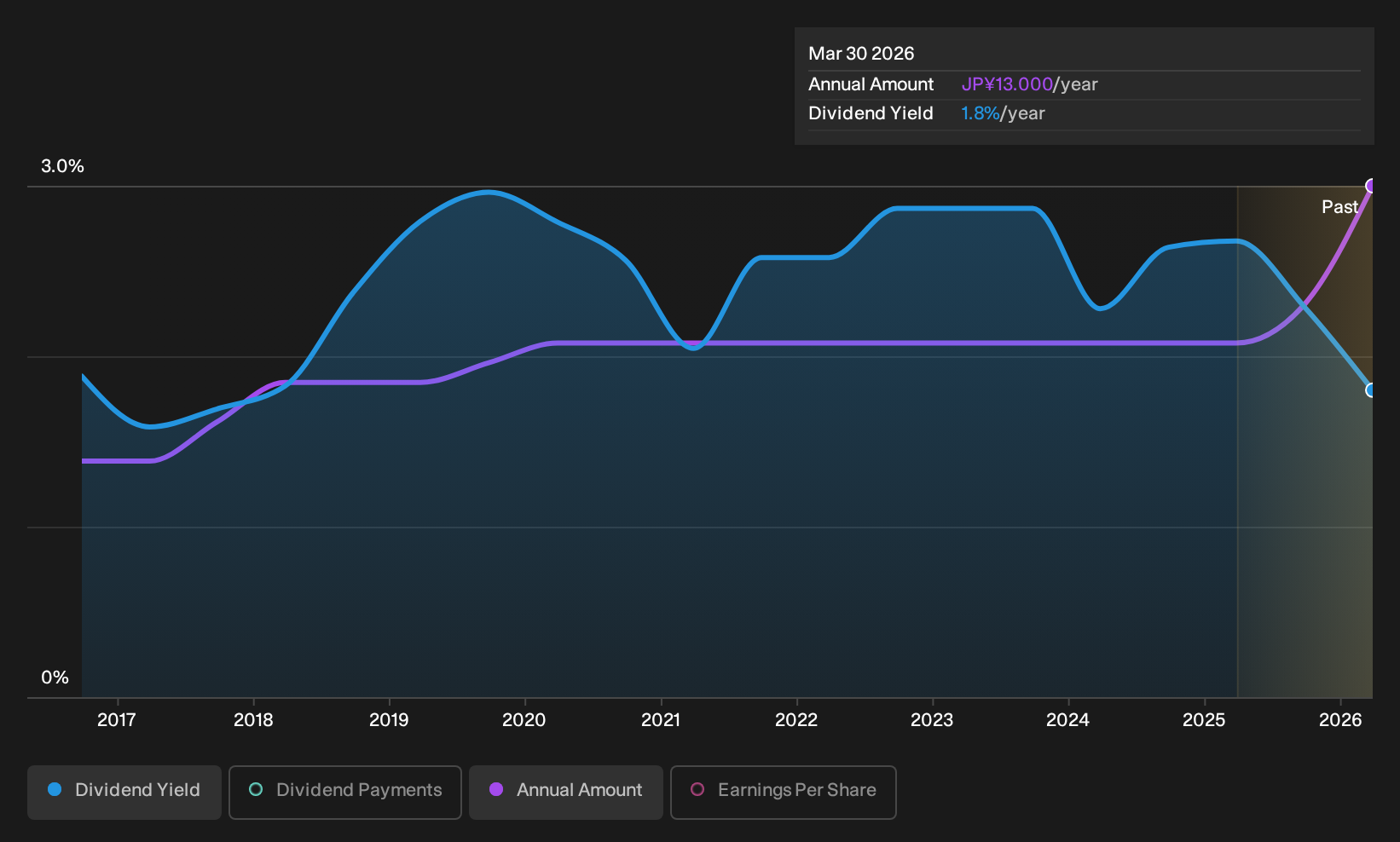Show the Earnings Per Share series
The width and height of the screenshot is (1400, 842).
tap(784, 792)
